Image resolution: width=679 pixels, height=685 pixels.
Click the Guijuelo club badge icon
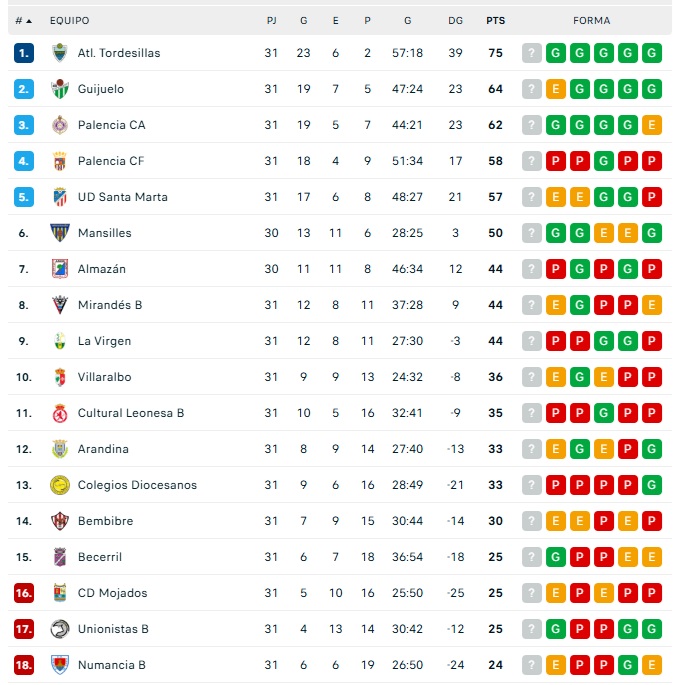pyautogui.click(x=60, y=89)
